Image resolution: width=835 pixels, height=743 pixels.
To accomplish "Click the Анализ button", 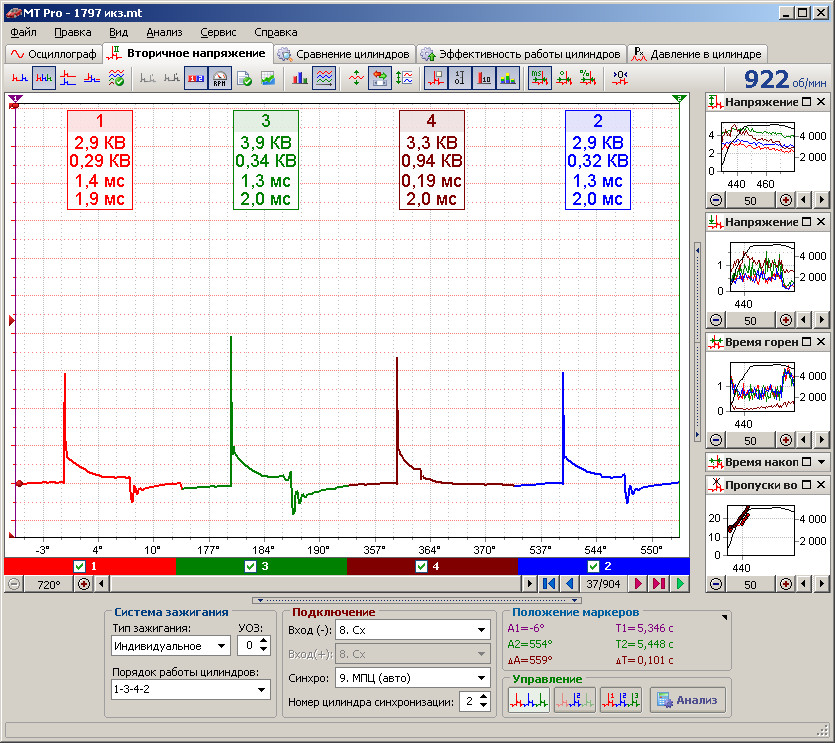I will [687, 700].
